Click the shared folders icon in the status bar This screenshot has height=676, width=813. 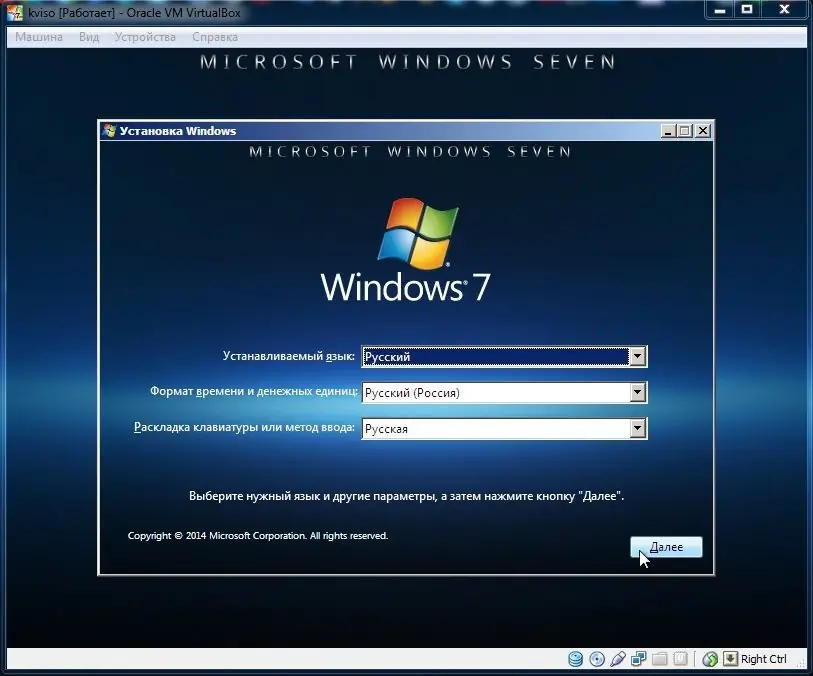point(660,659)
